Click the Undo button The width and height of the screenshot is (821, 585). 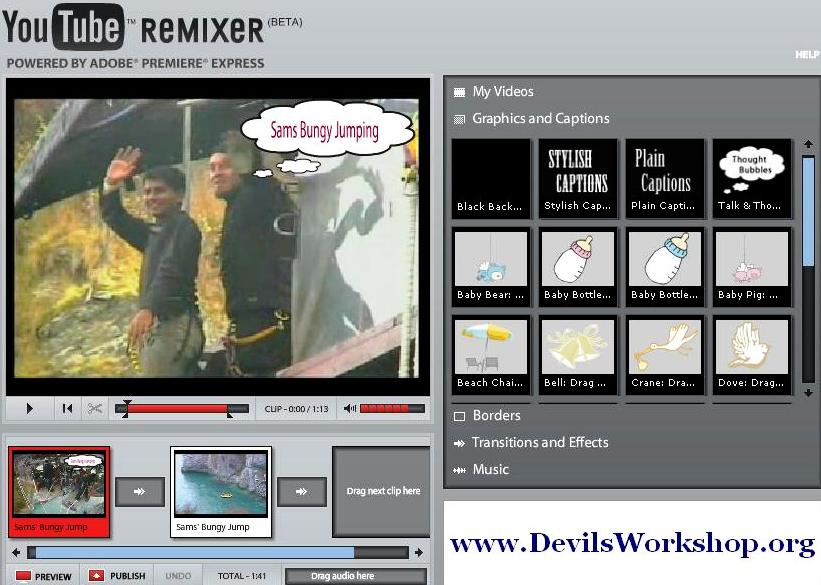point(178,576)
